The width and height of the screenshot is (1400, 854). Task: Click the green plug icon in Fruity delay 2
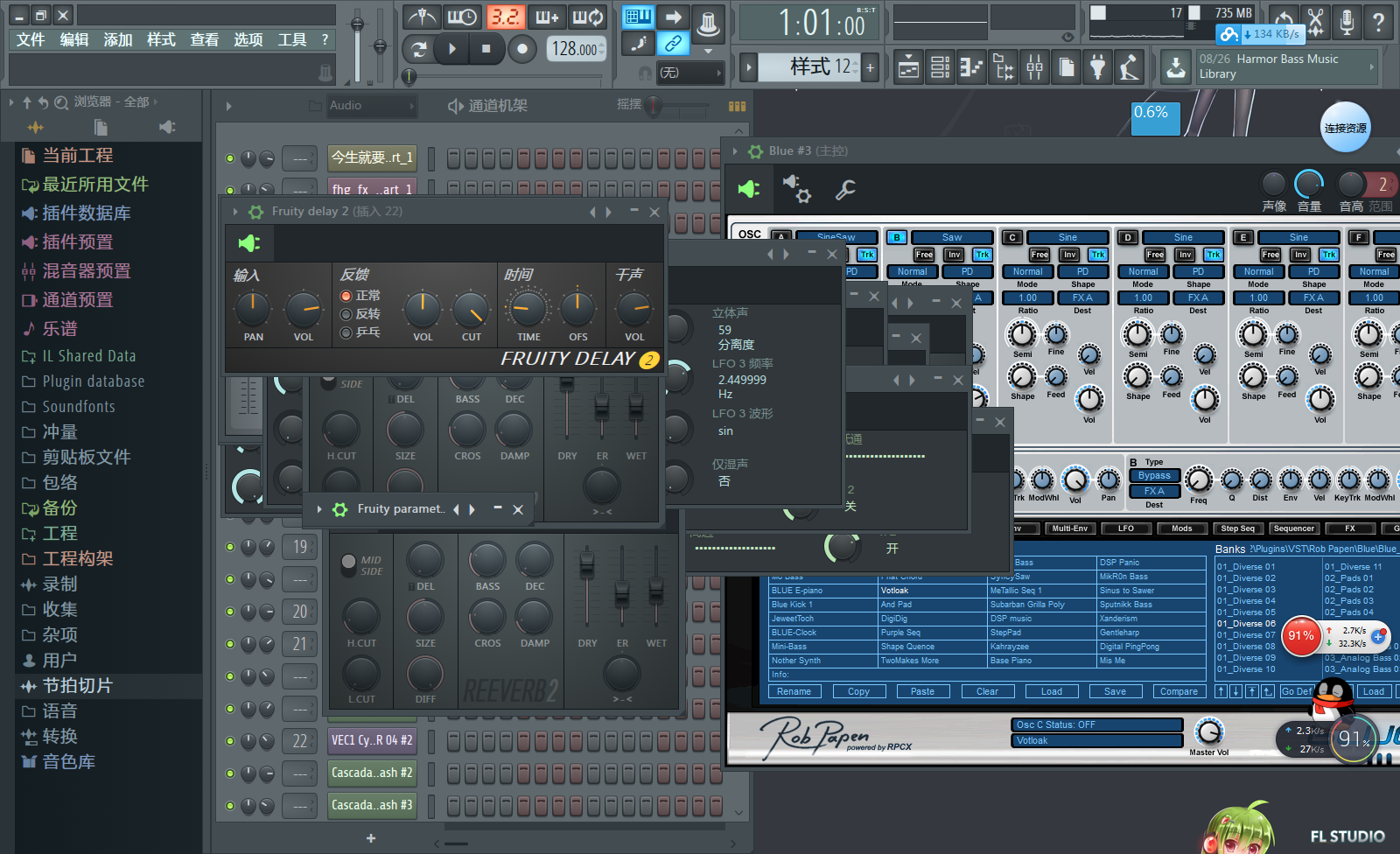[249, 242]
